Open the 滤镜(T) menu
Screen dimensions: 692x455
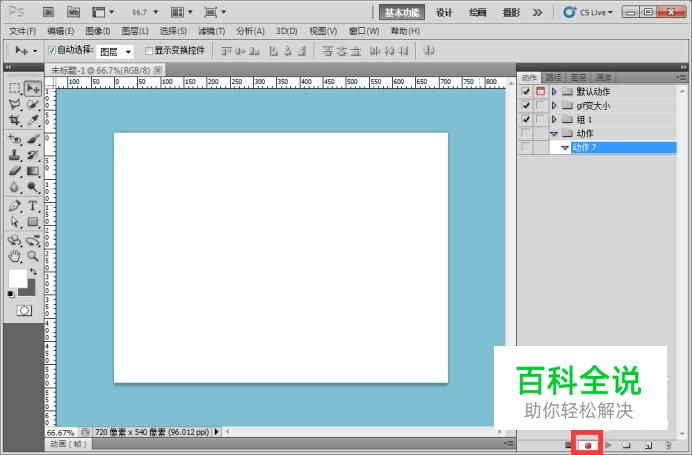pyautogui.click(x=211, y=31)
